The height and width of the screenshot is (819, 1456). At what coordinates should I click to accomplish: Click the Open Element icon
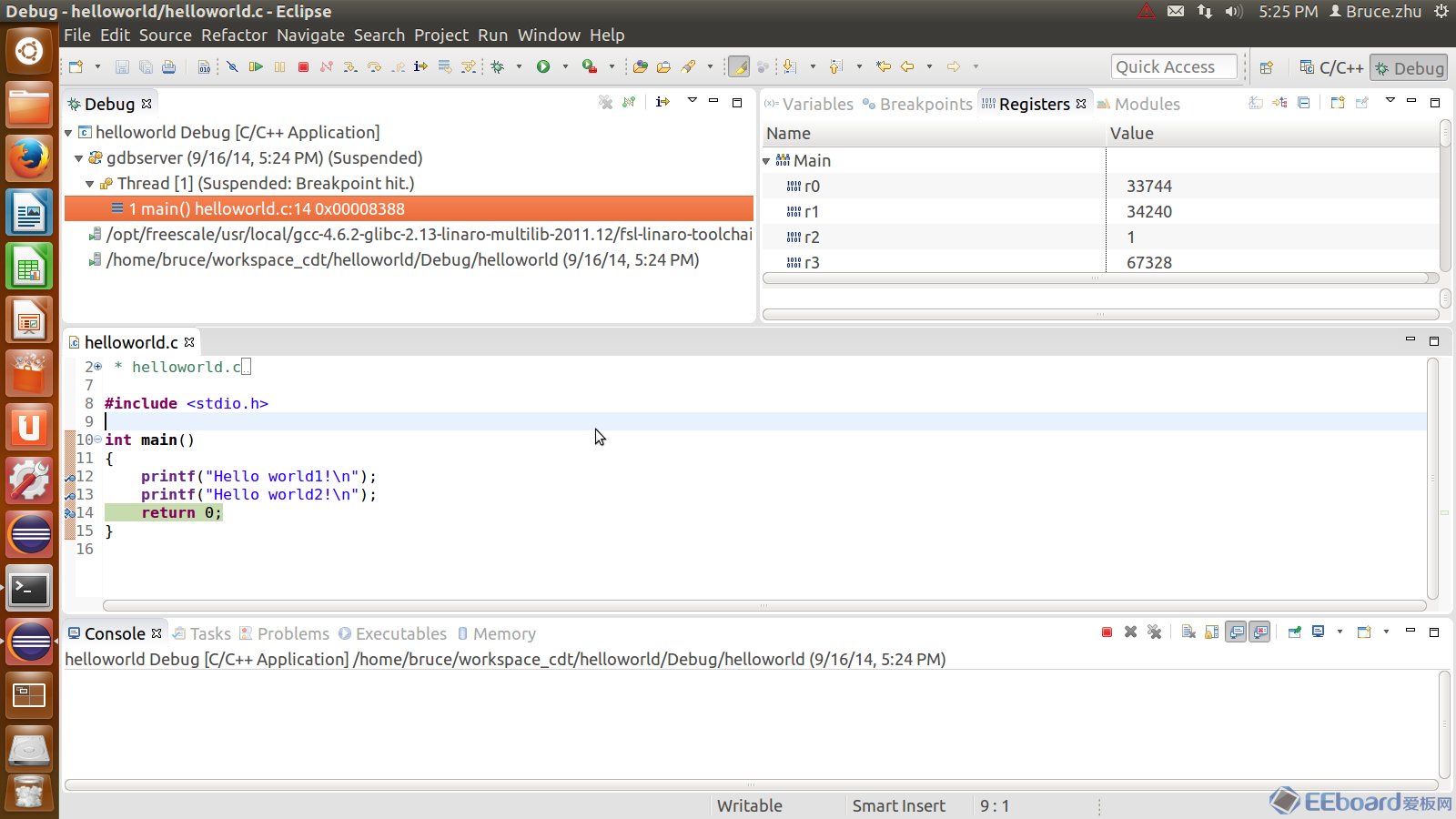[641, 66]
